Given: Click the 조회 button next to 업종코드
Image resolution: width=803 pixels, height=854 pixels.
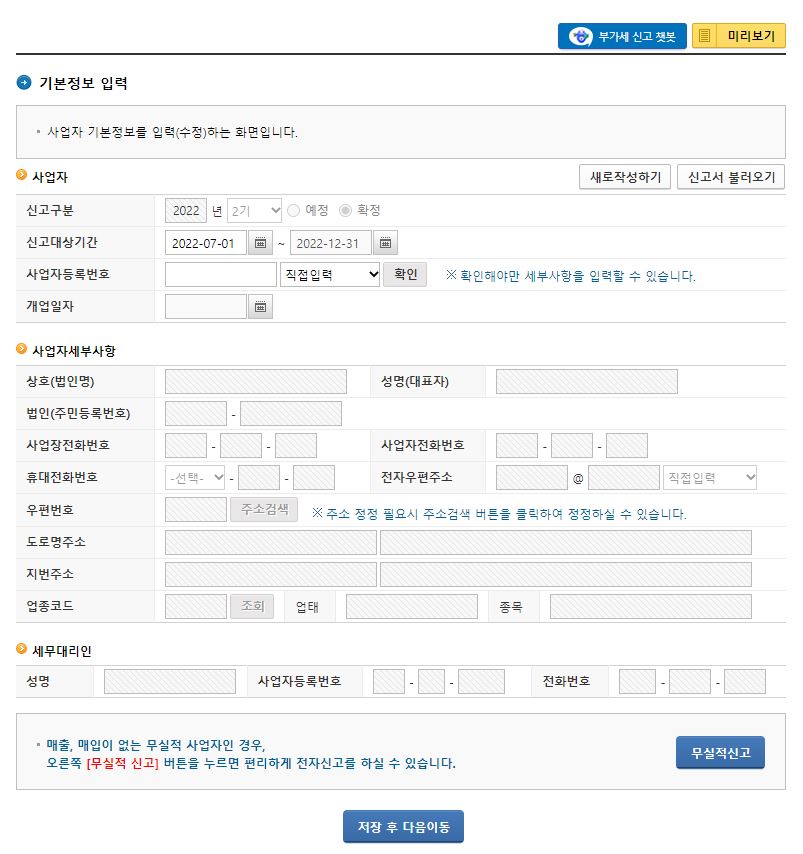Looking at the screenshot, I should pos(253,606).
